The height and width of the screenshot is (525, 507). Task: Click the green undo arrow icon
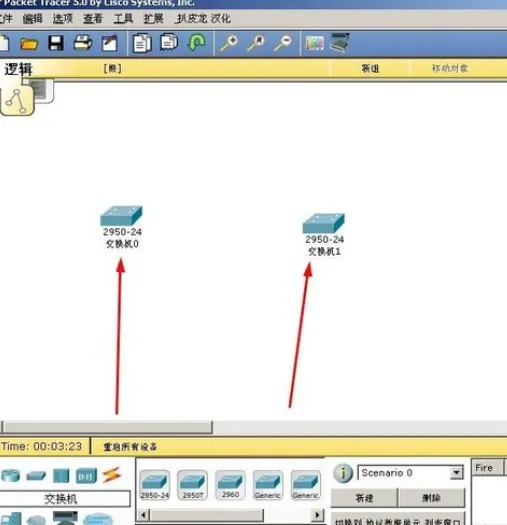point(197,43)
